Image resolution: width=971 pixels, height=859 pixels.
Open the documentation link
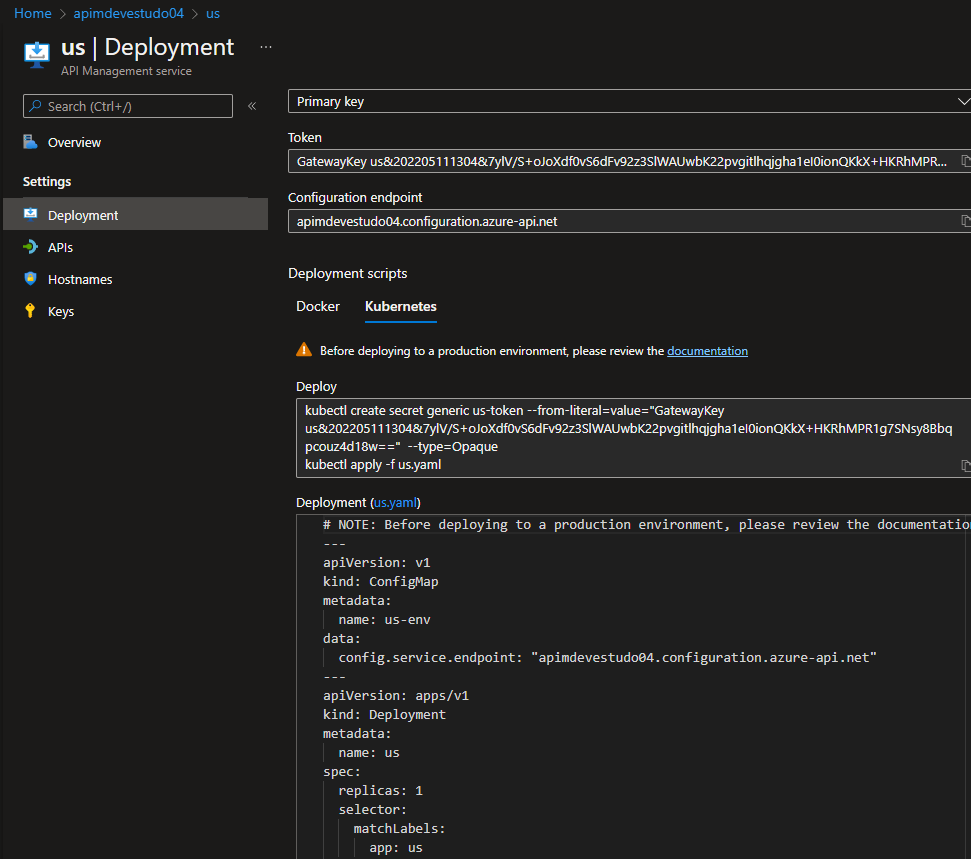707,351
